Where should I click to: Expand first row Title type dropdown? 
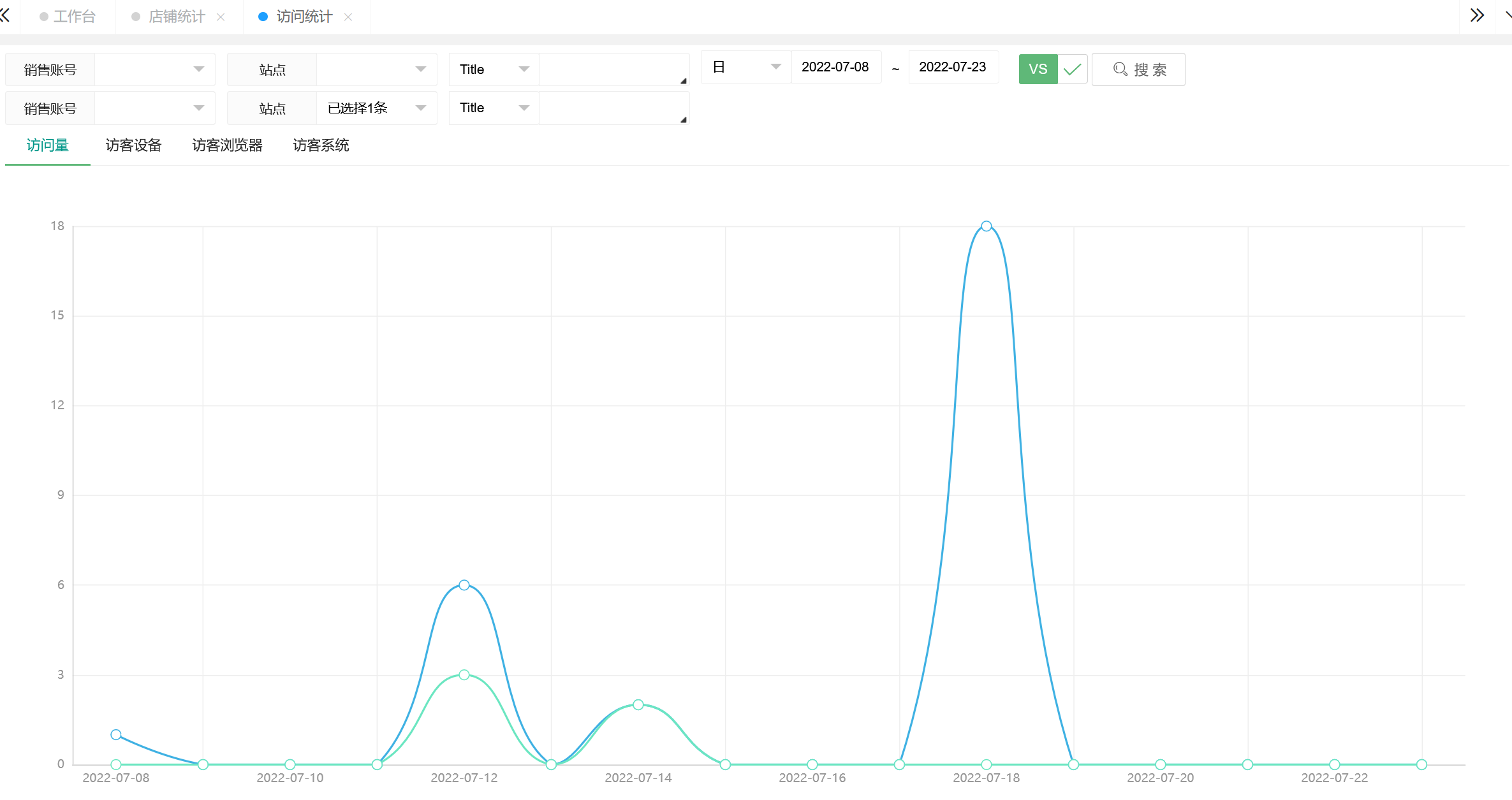[x=494, y=69]
